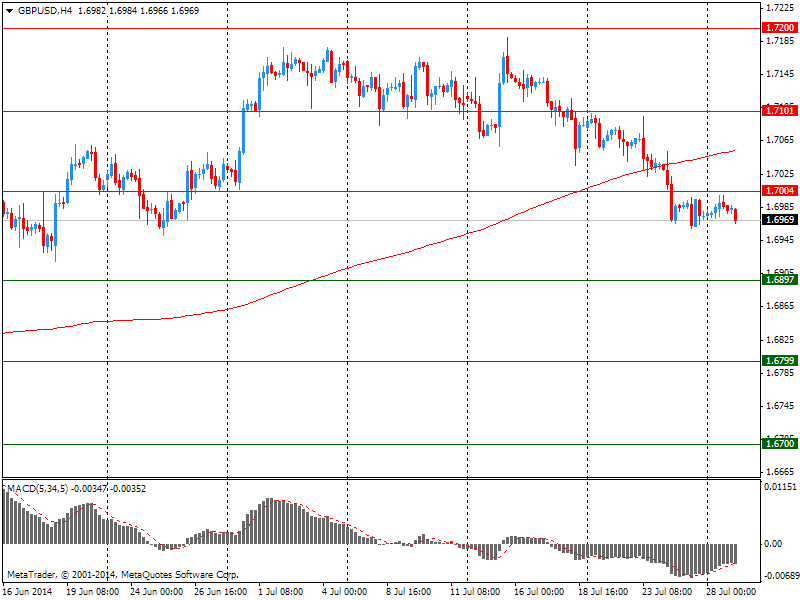Click the MetaTrader copyright notice text
This screenshot has height=600, width=800.
123,575
